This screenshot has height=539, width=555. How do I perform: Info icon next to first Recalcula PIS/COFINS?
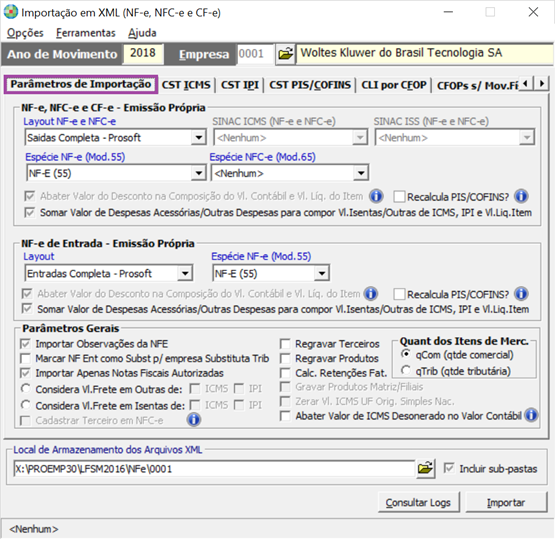[x=521, y=196]
